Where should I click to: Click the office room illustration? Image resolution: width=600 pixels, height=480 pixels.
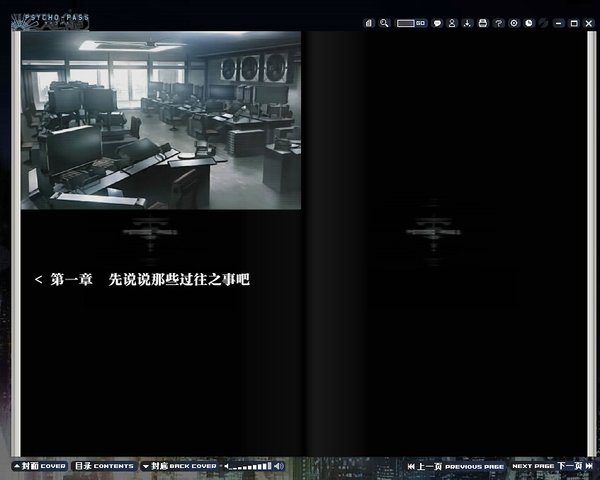click(161, 121)
